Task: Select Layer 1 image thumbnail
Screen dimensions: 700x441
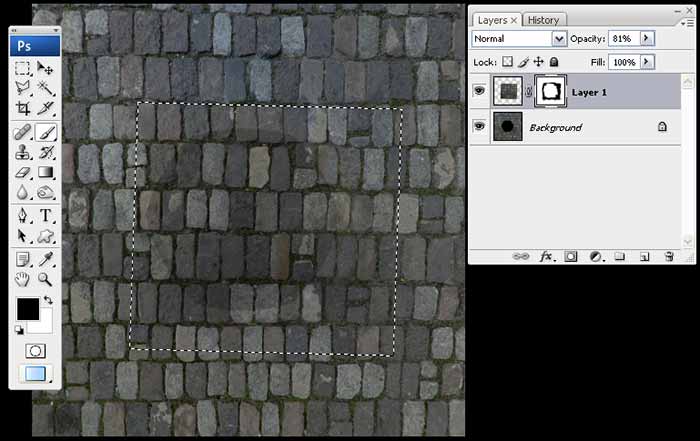Action: tap(508, 91)
